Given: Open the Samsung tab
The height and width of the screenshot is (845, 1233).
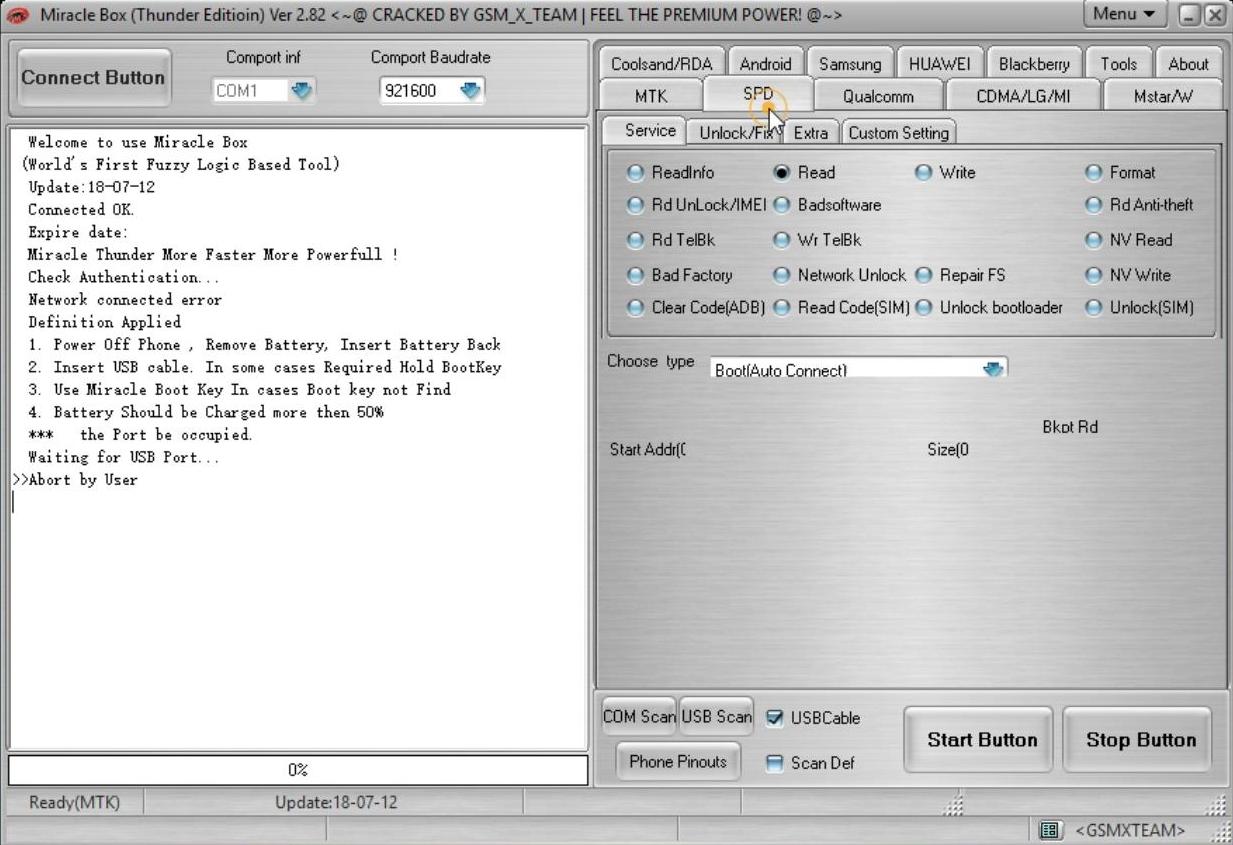Looking at the screenshot, I should (x=849, y=64).
